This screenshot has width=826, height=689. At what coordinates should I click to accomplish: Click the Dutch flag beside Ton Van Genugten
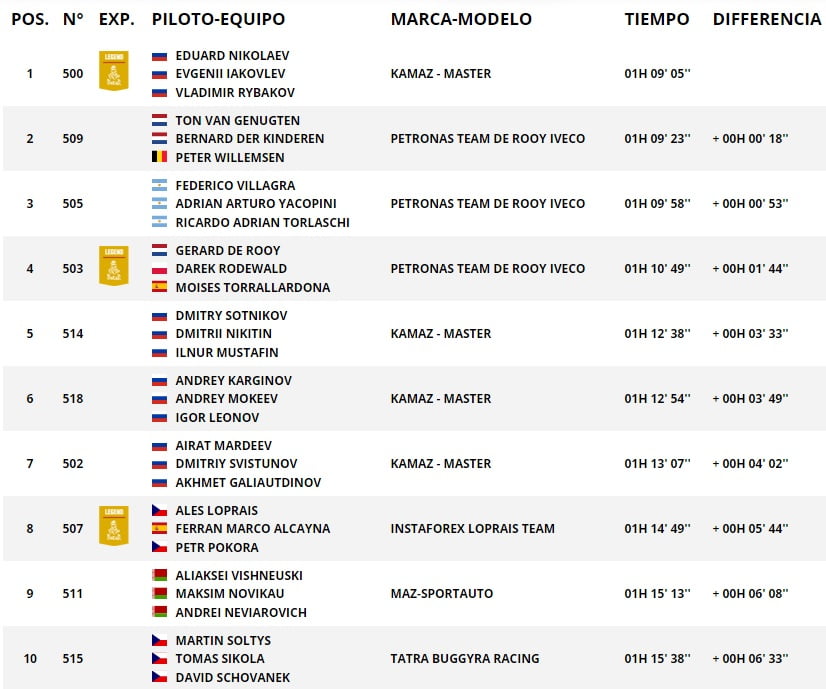click(x=160, y=120)
